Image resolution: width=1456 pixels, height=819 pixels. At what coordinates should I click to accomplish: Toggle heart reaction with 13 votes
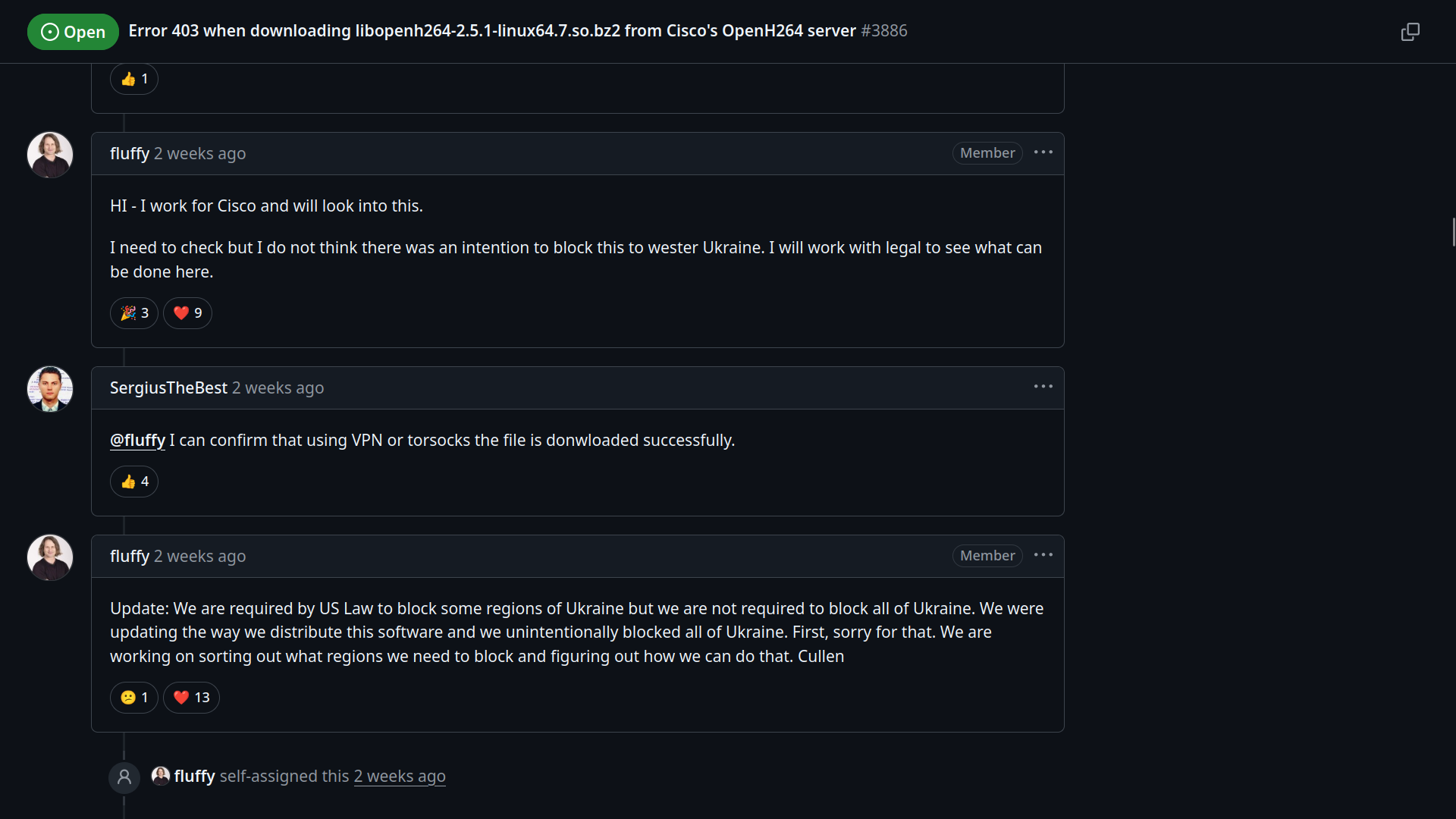click(x=191, y=698)
